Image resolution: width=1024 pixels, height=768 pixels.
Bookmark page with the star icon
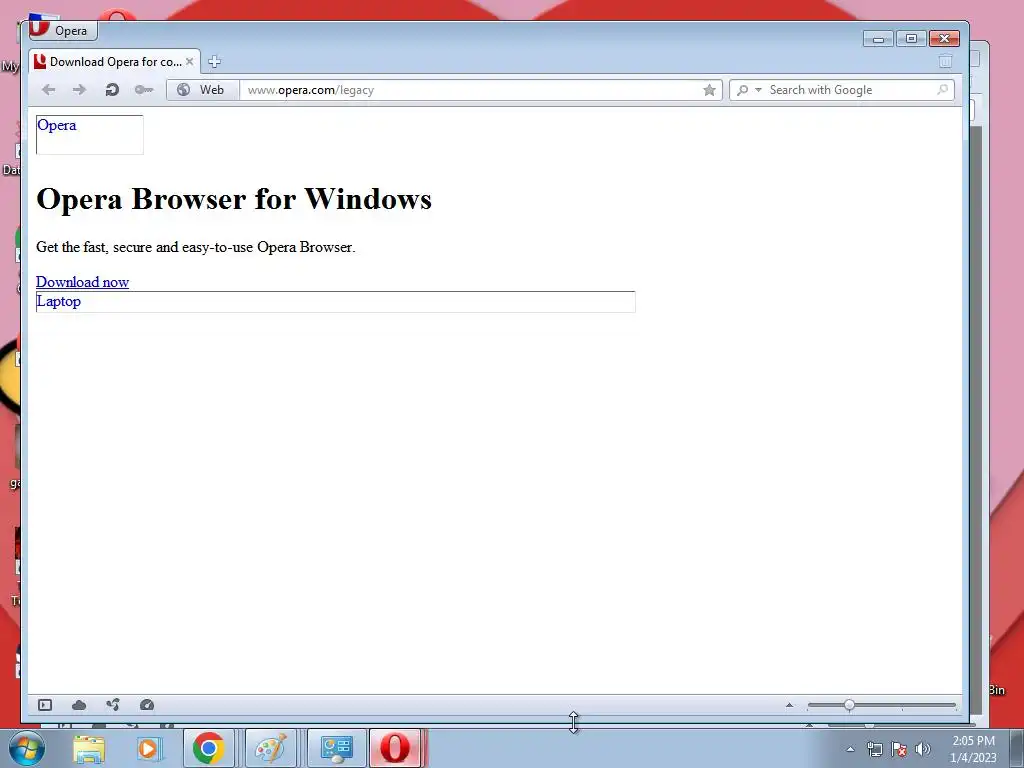[709, 90]
